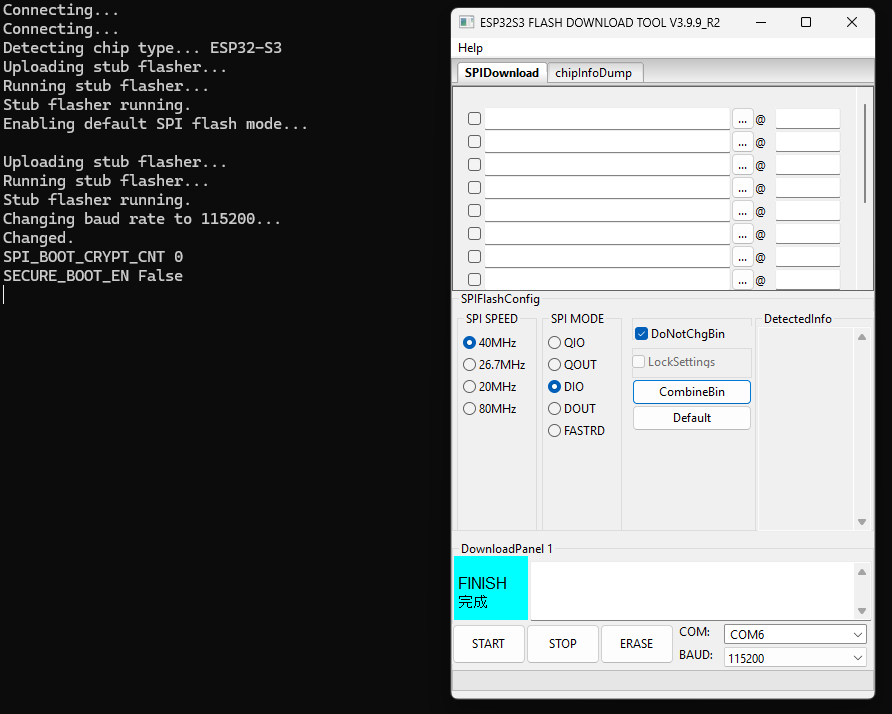The width and height of the screenshot is (892, 714).
Task: Click "SPI_BOOT_CRYPT_CNT 0" line in console
Action: click(93, 257)
